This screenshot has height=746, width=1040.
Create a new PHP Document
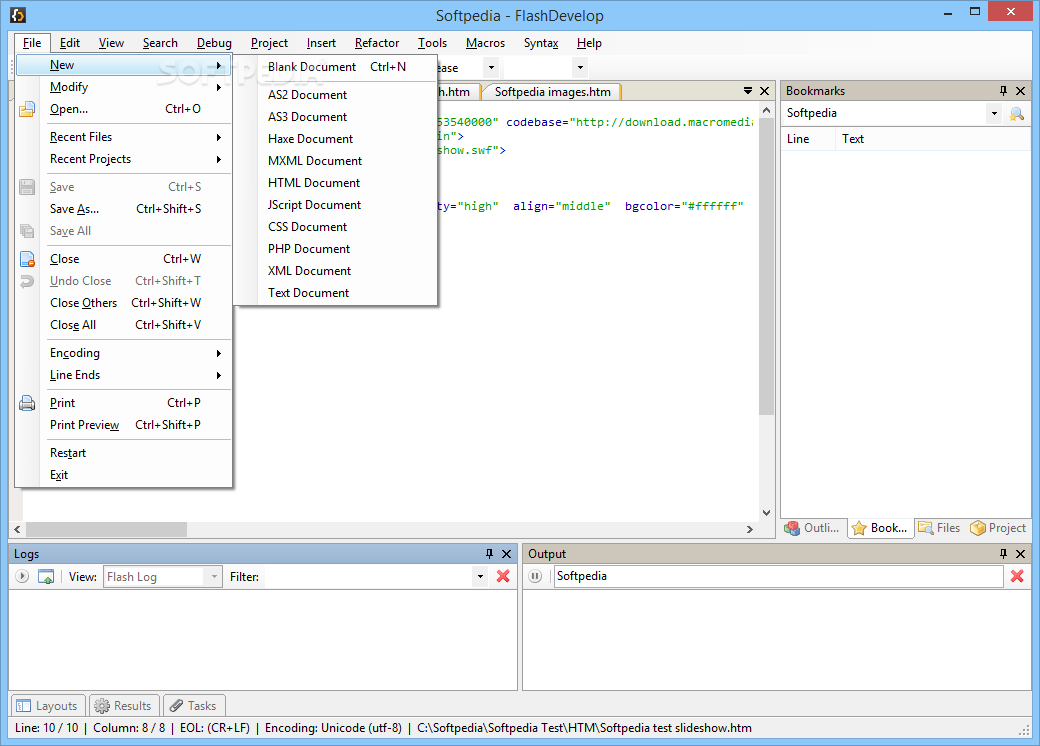[x=337, y=249]
